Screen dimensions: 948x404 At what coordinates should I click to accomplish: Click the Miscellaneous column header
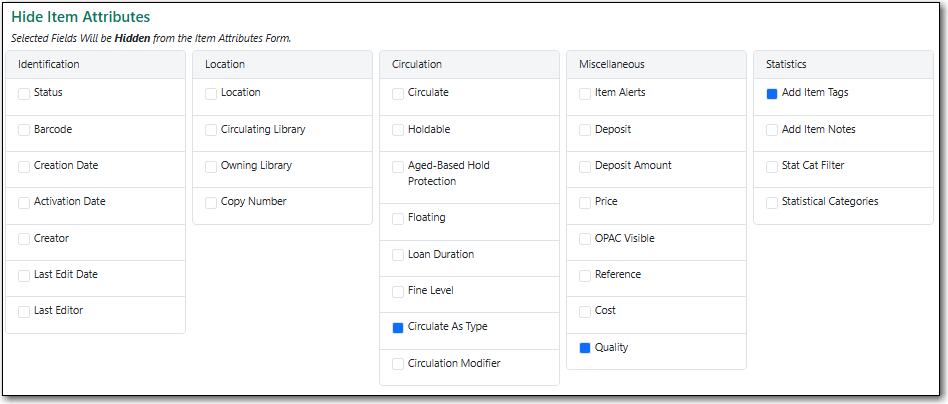point(657,64)
